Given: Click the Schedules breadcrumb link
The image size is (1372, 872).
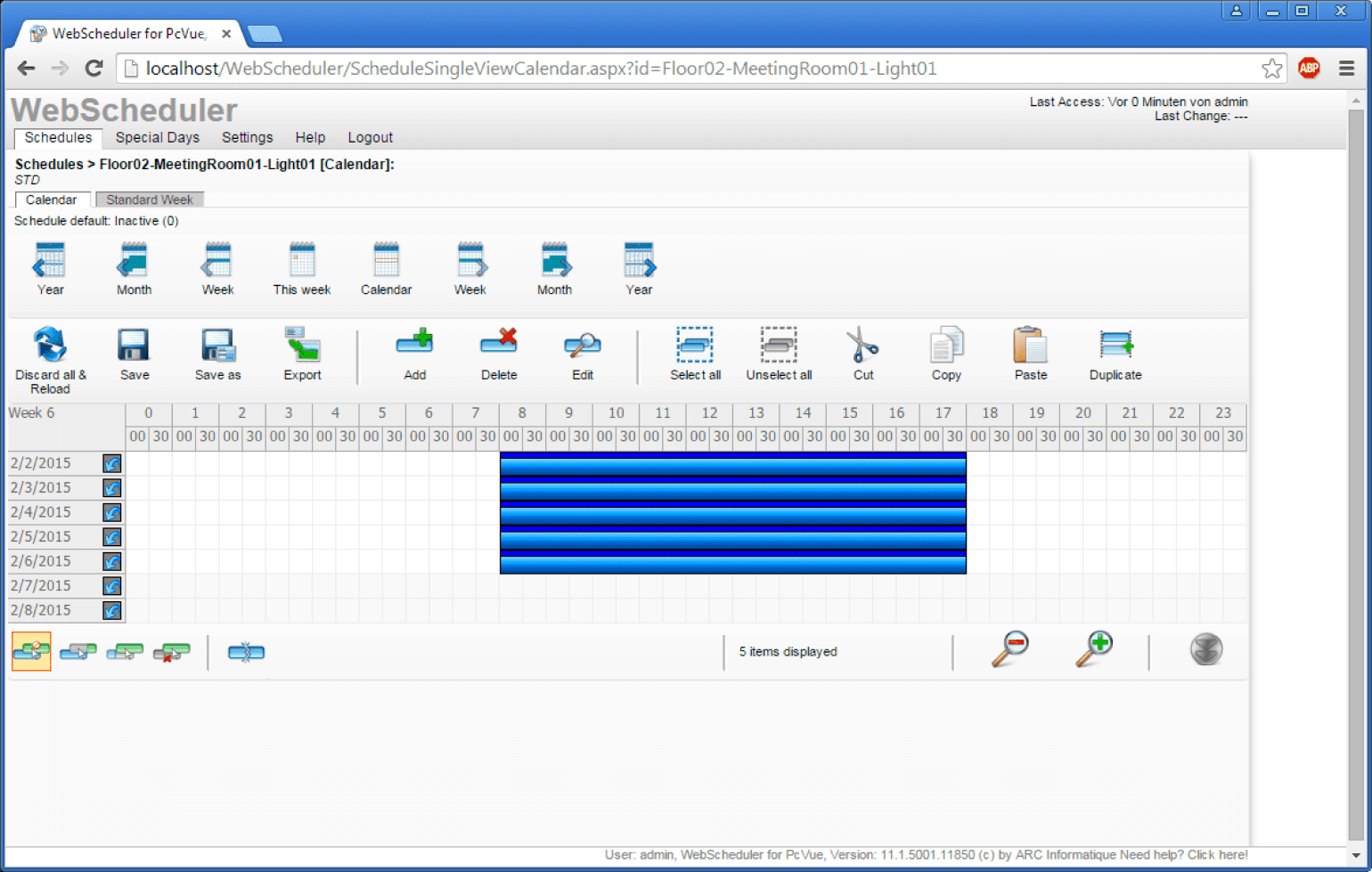Looking at the screenshot, I should point(49,164).
